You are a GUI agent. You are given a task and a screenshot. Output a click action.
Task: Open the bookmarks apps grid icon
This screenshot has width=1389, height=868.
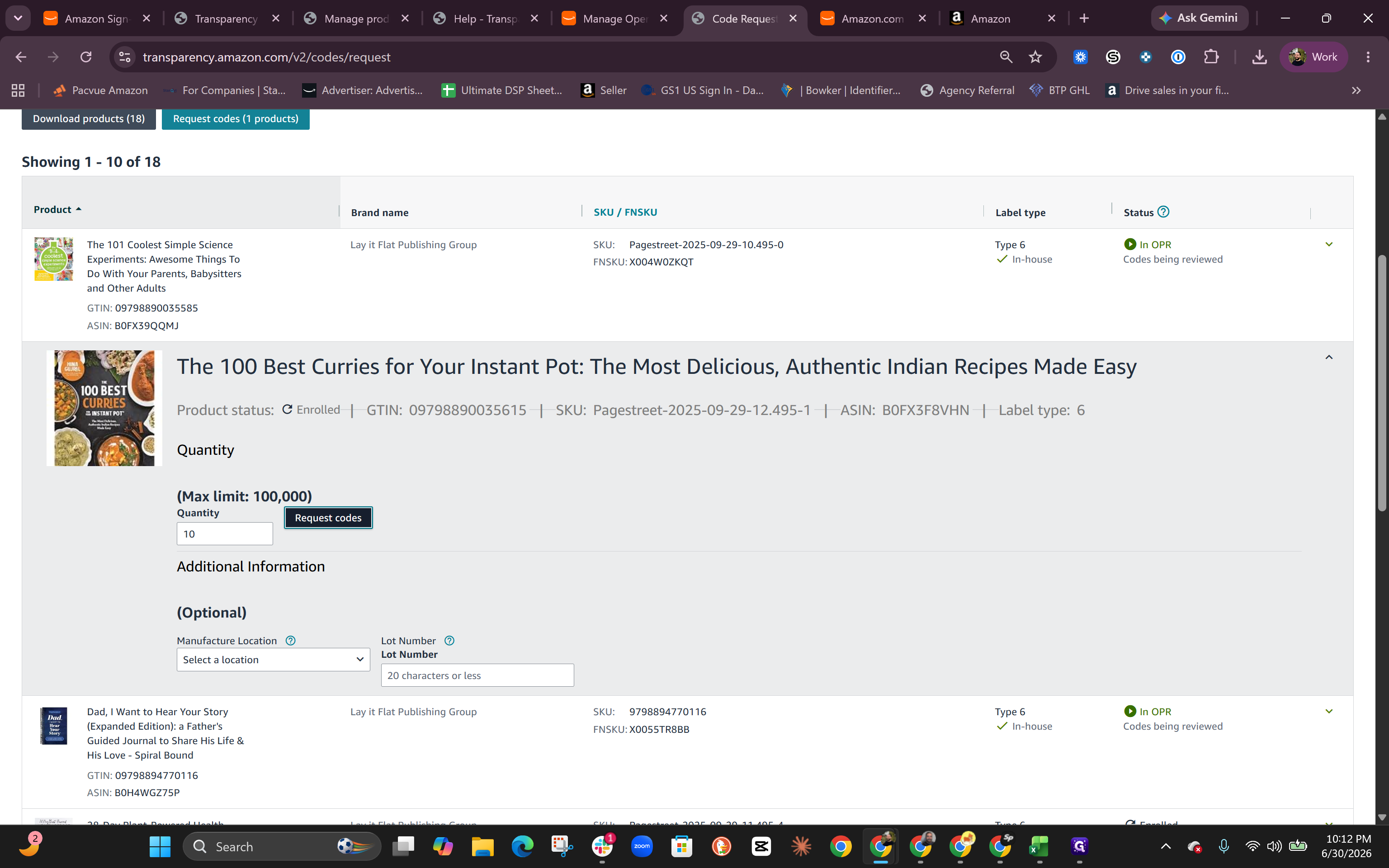coord(19,90)
